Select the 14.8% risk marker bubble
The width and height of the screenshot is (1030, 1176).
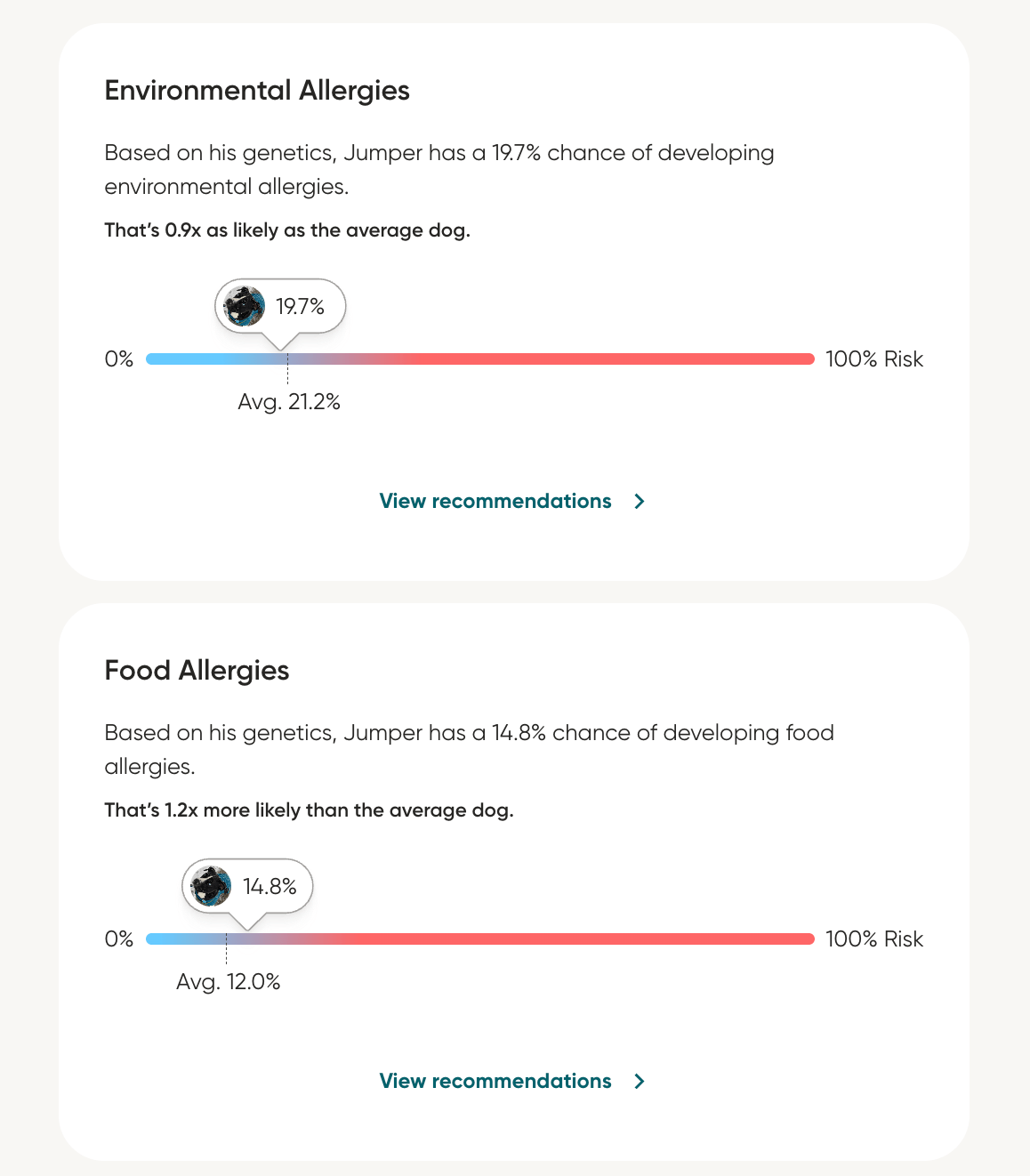tap(246, 886)
